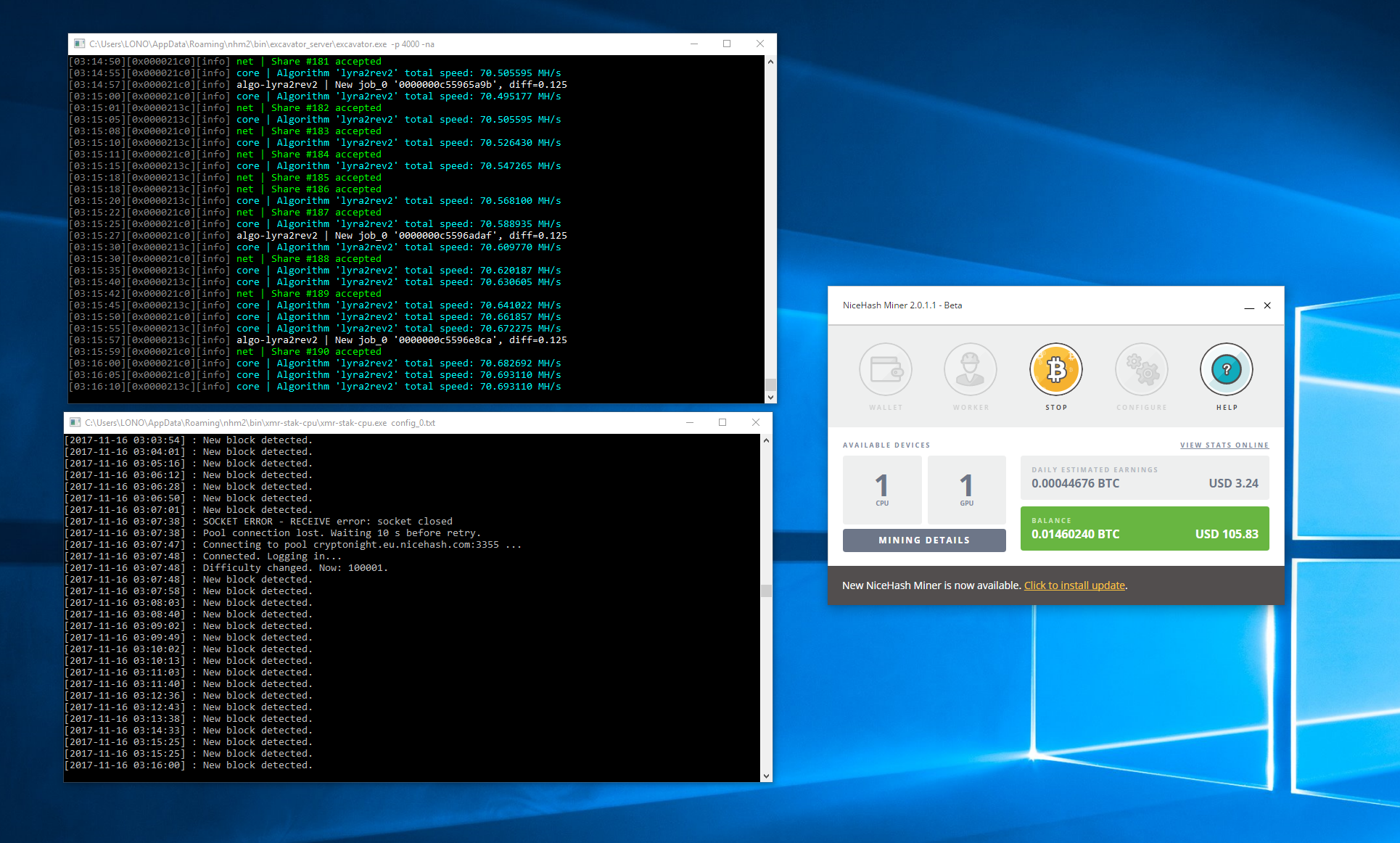
Task: Click the excavator.exe window title text
Action: pyautogui.click(x=262, y=44)
